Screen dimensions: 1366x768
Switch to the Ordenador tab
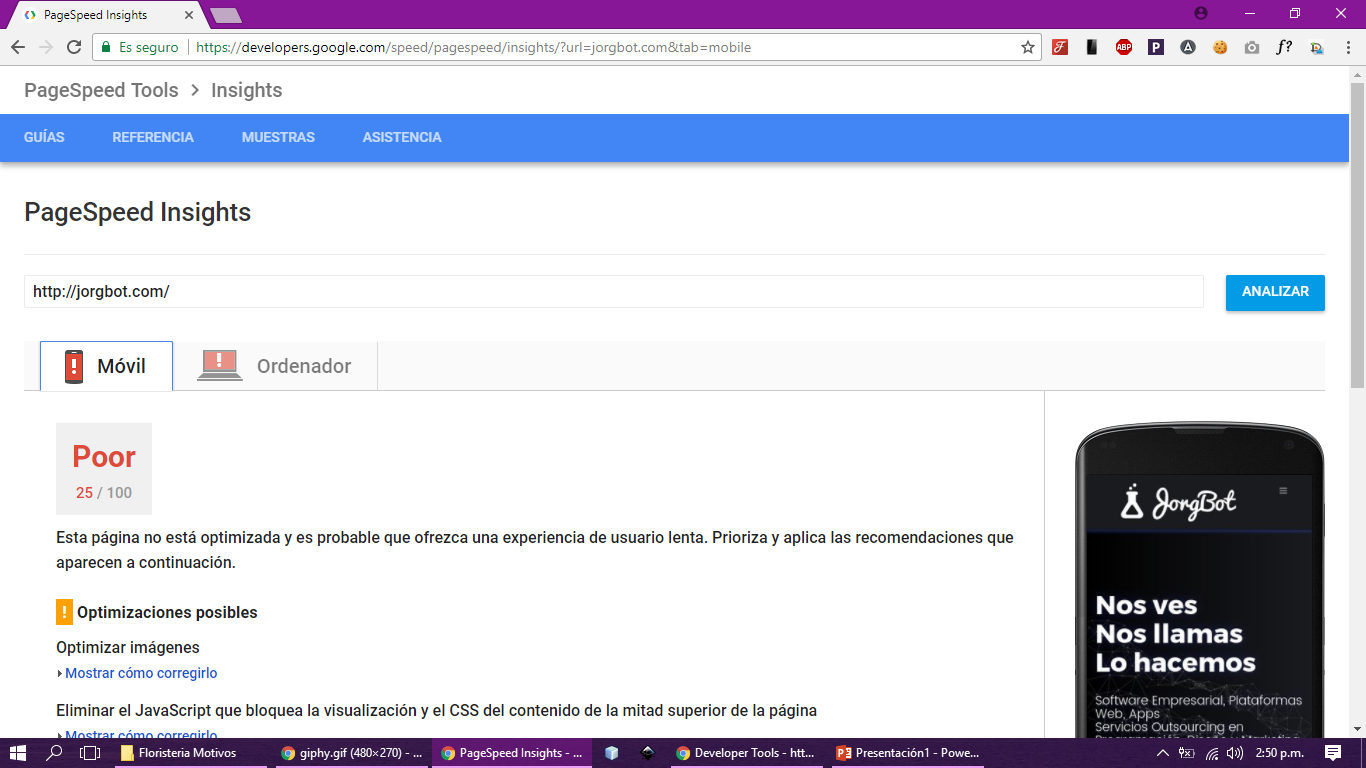275,366
